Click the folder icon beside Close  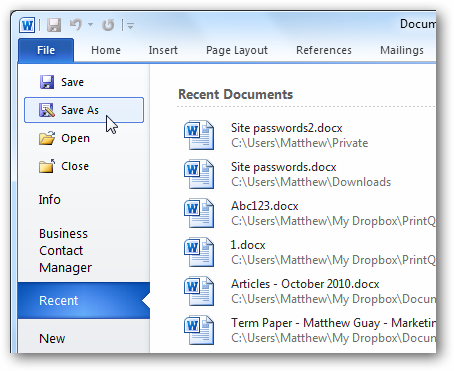click(47, 166)
